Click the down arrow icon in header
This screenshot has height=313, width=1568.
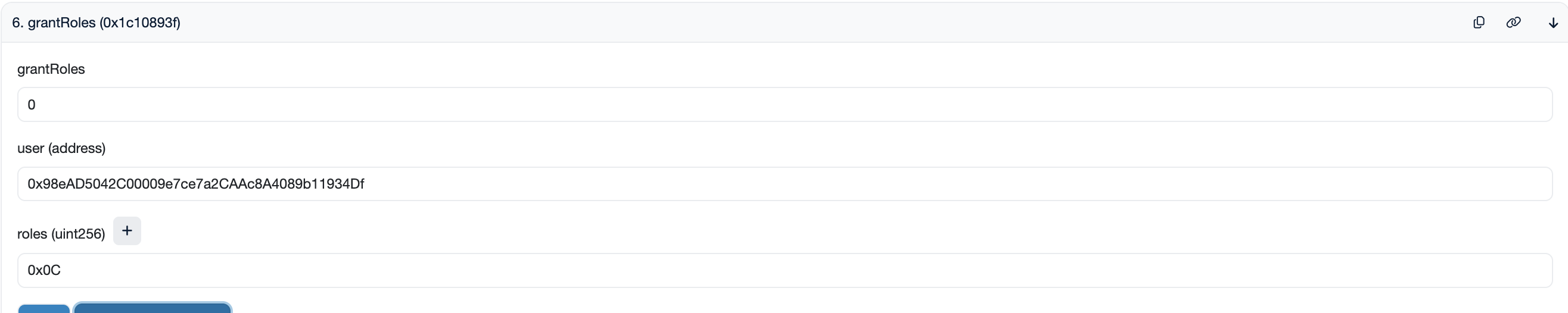coord(1553,23)
